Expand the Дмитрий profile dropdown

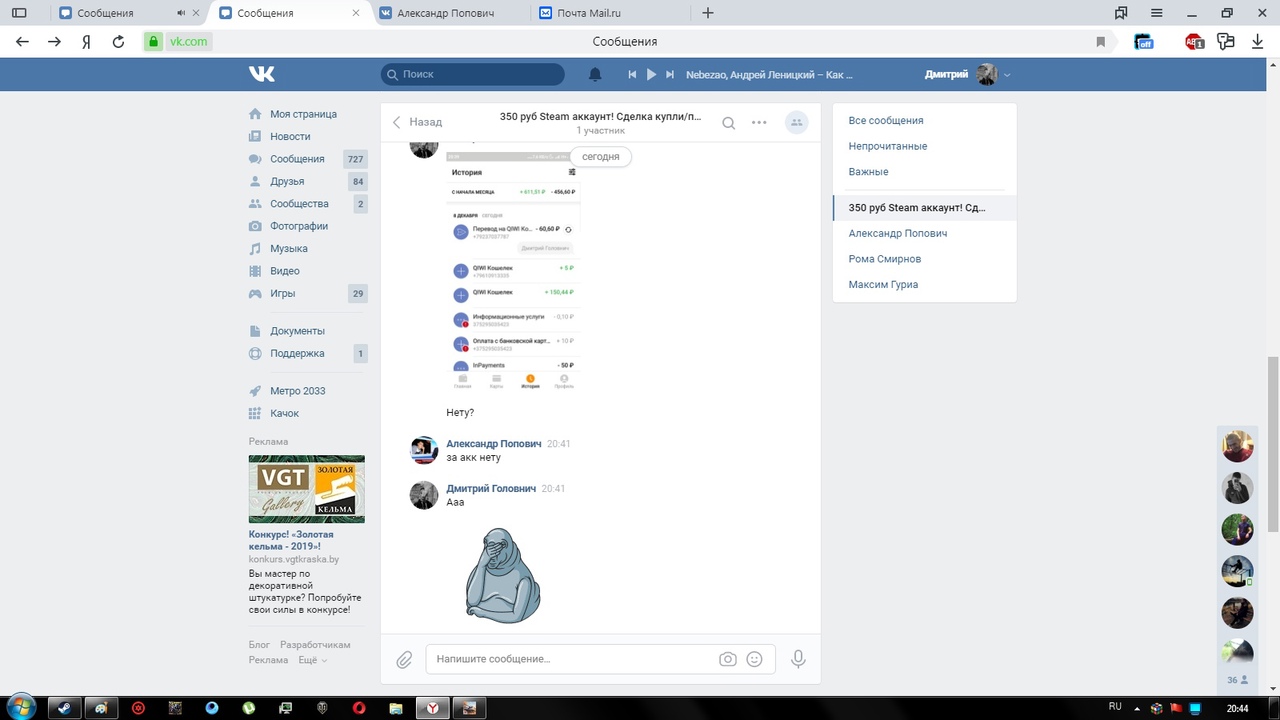1007,75
